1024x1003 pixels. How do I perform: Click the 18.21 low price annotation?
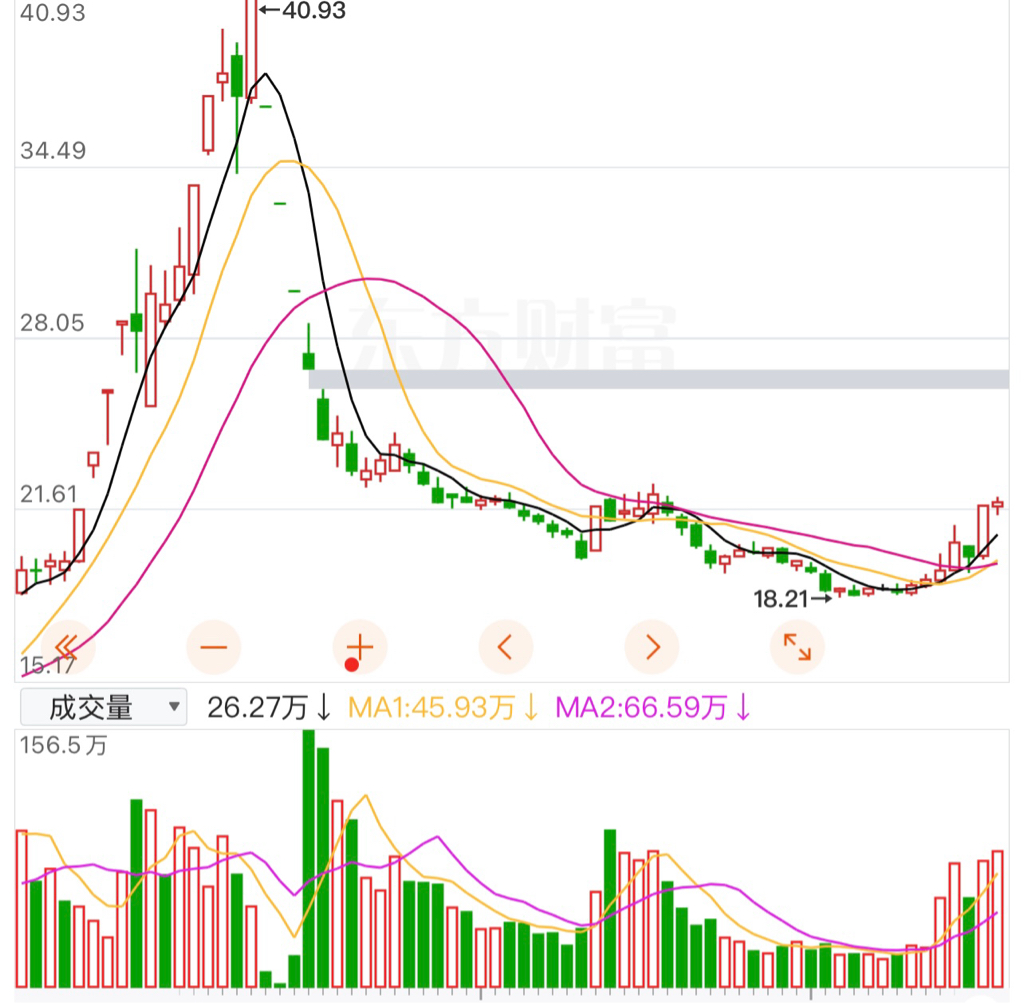pos(792,598)
